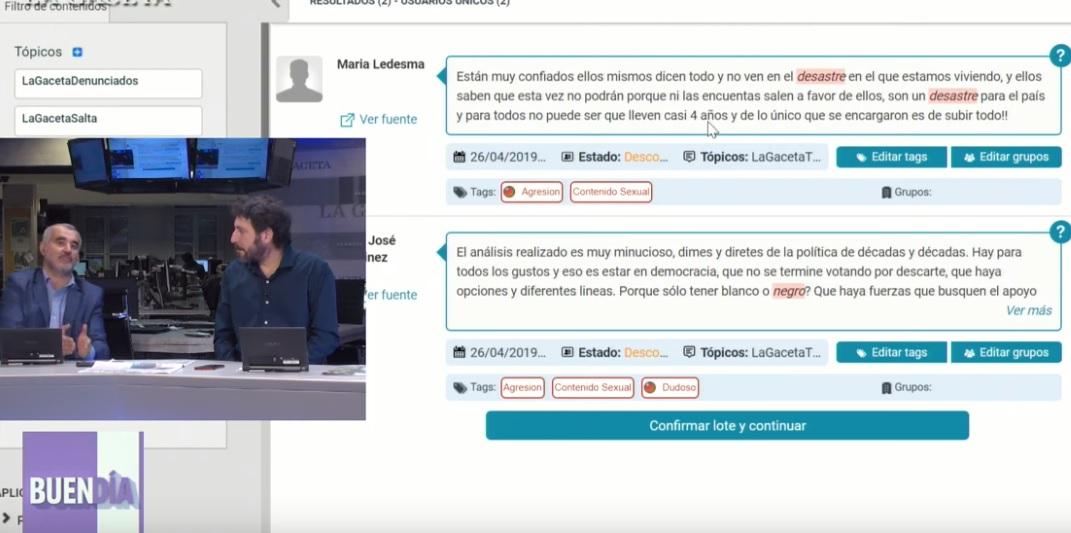The width and height of the screenshot is (1071, 533).
Task: Collapse the sidebar with the chevron arrow
Action: coord(276,4)
